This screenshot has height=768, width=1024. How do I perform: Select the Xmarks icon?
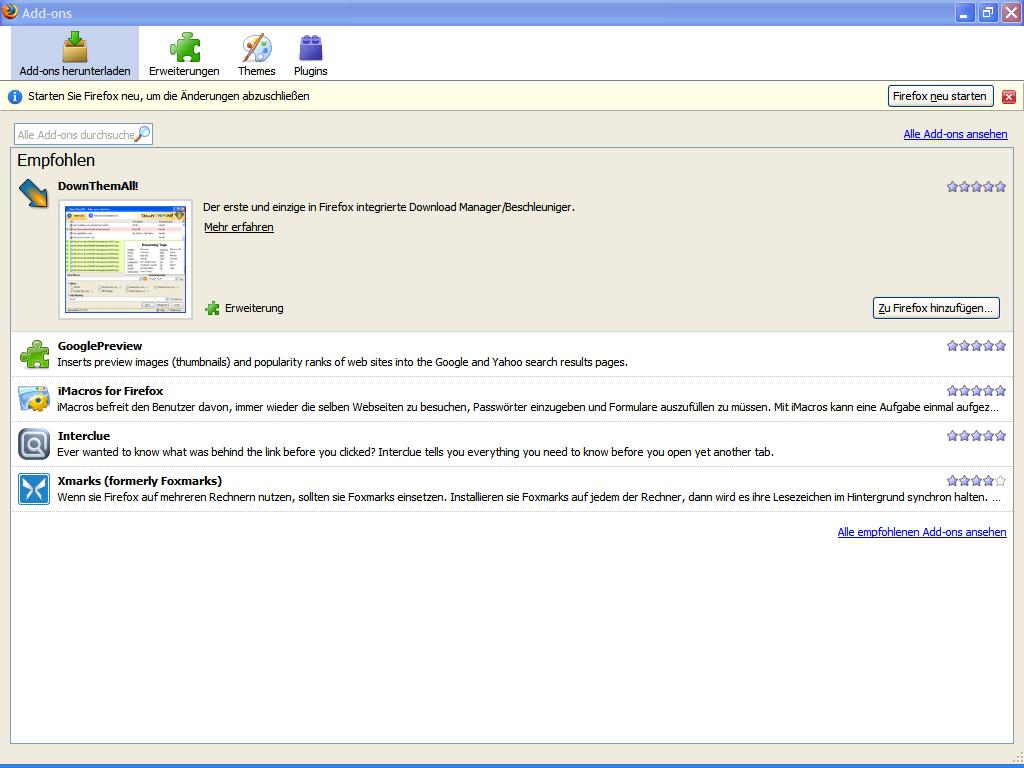pyautogui.click(x=34, y=490)
